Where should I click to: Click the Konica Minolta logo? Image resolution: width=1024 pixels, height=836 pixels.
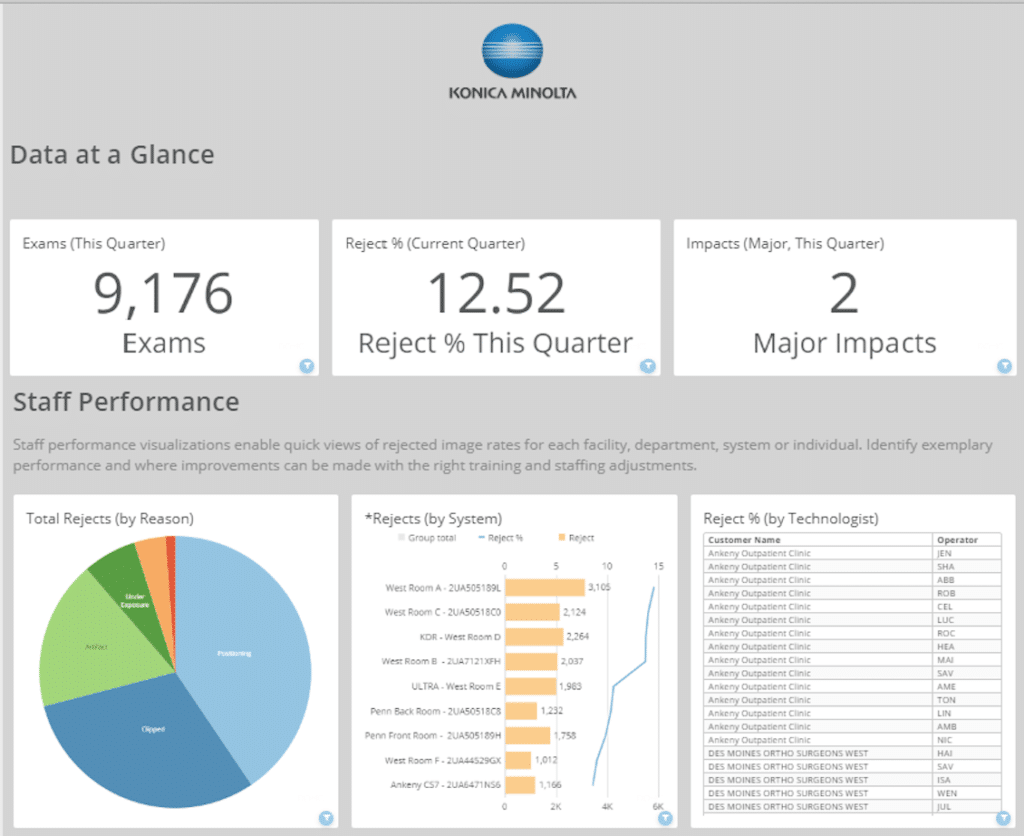(x=512, y=62)
